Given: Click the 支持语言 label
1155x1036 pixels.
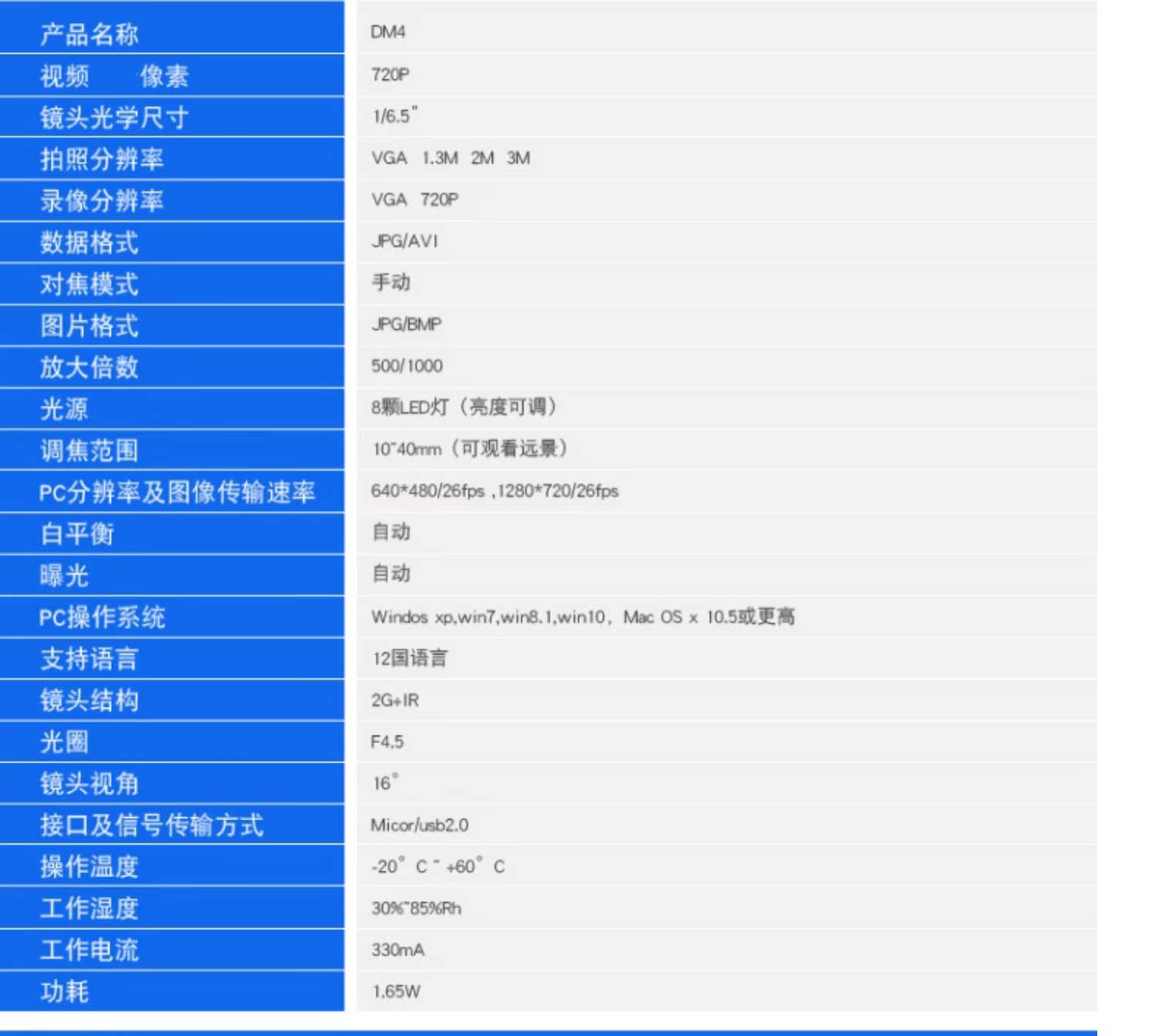Looking at the screenshot, I should tap(89, 659).
